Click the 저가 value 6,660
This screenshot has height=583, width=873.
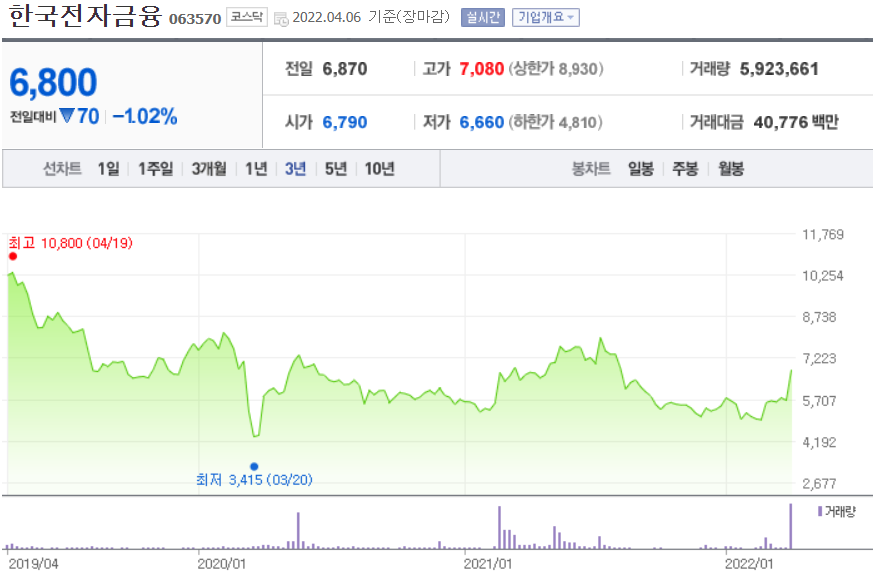482,122
